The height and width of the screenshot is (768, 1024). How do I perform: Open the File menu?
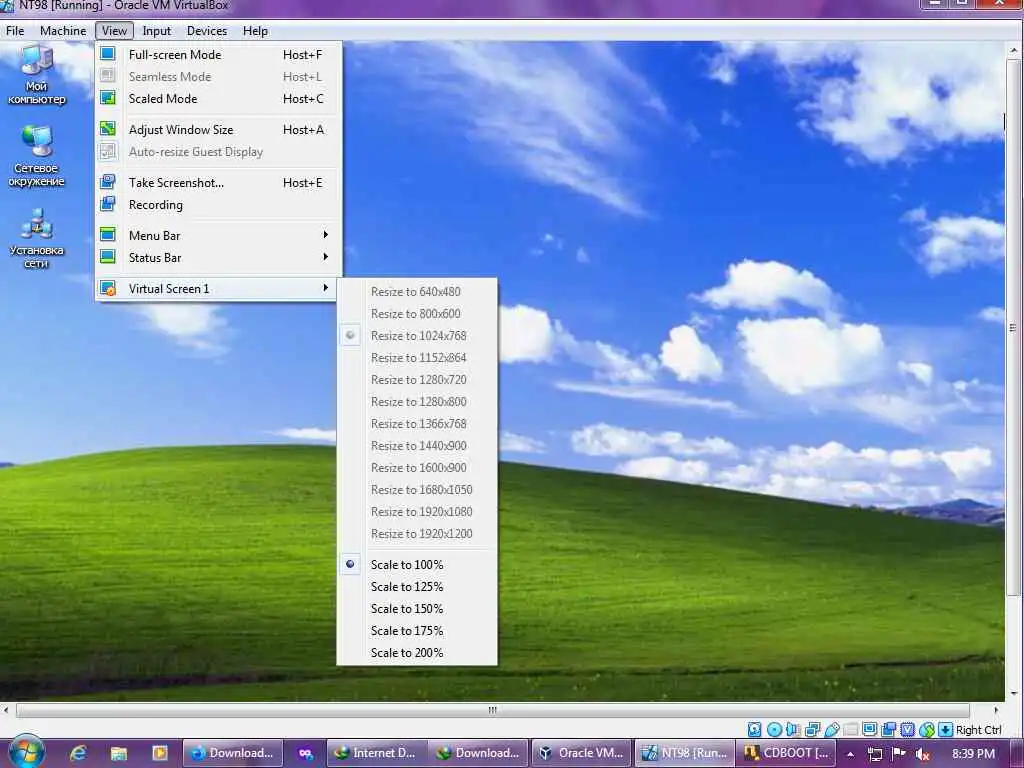pos(14,31)
